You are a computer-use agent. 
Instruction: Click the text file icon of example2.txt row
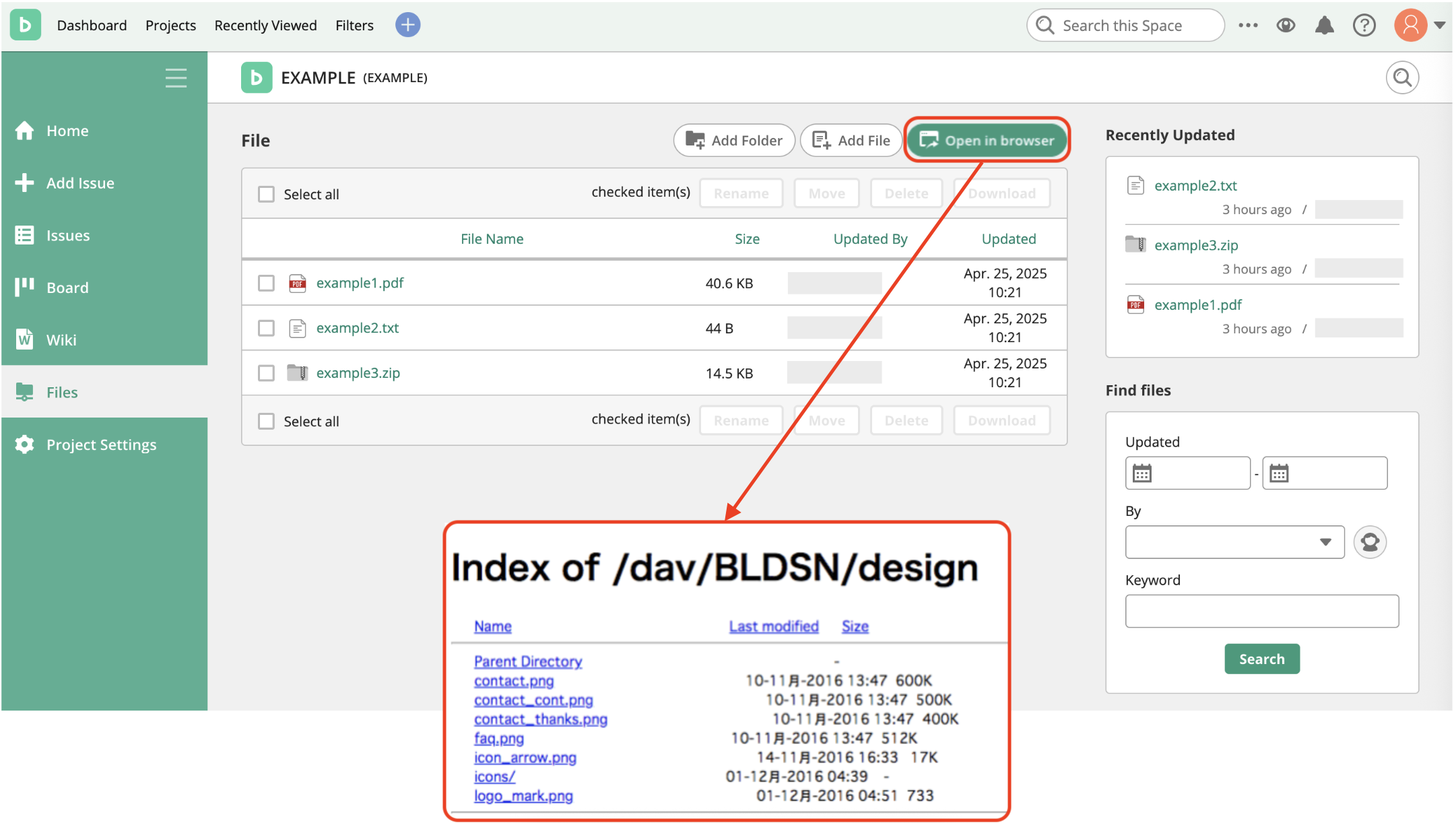[x=297, y=328]
